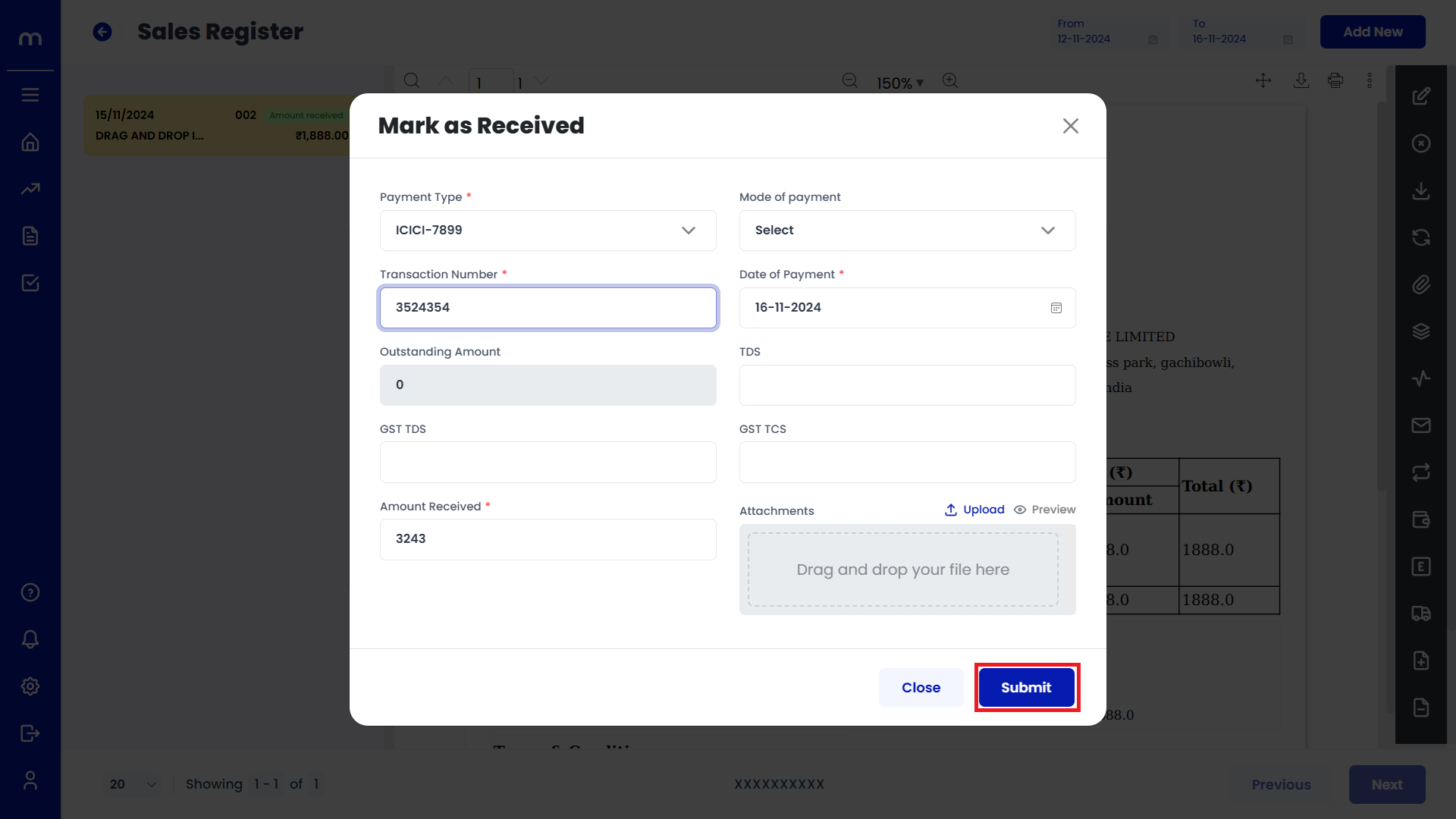Open the Date of Payment calendar icon

pos(1056,308)
